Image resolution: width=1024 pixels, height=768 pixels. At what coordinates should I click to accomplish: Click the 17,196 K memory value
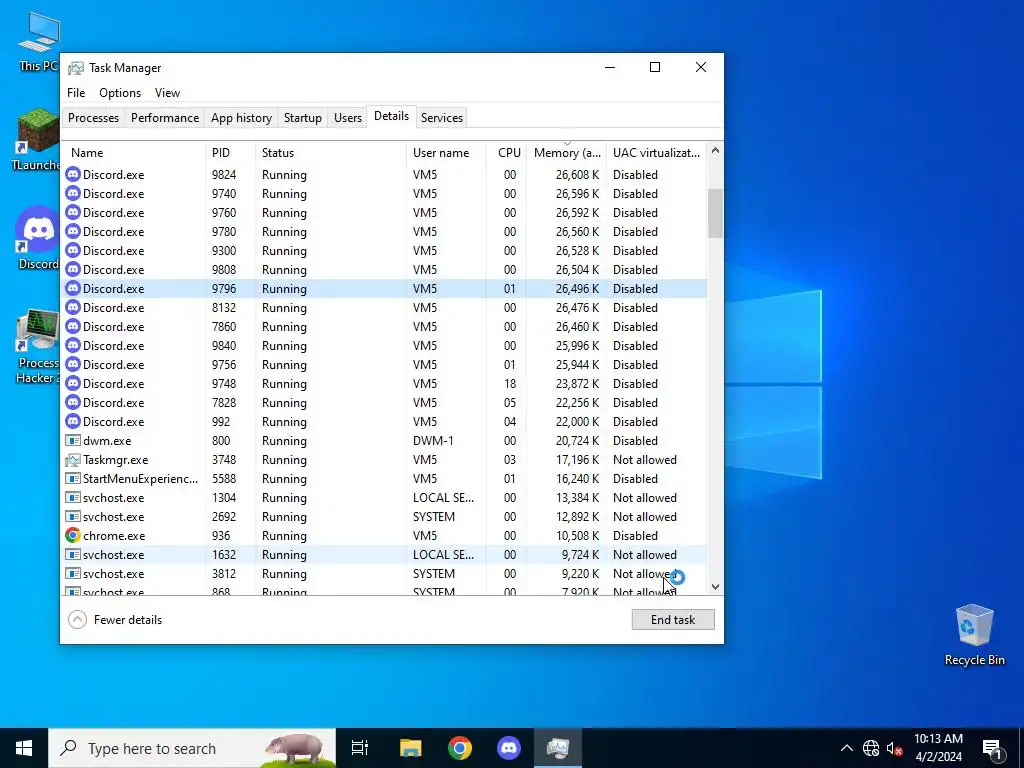point(577,459)
